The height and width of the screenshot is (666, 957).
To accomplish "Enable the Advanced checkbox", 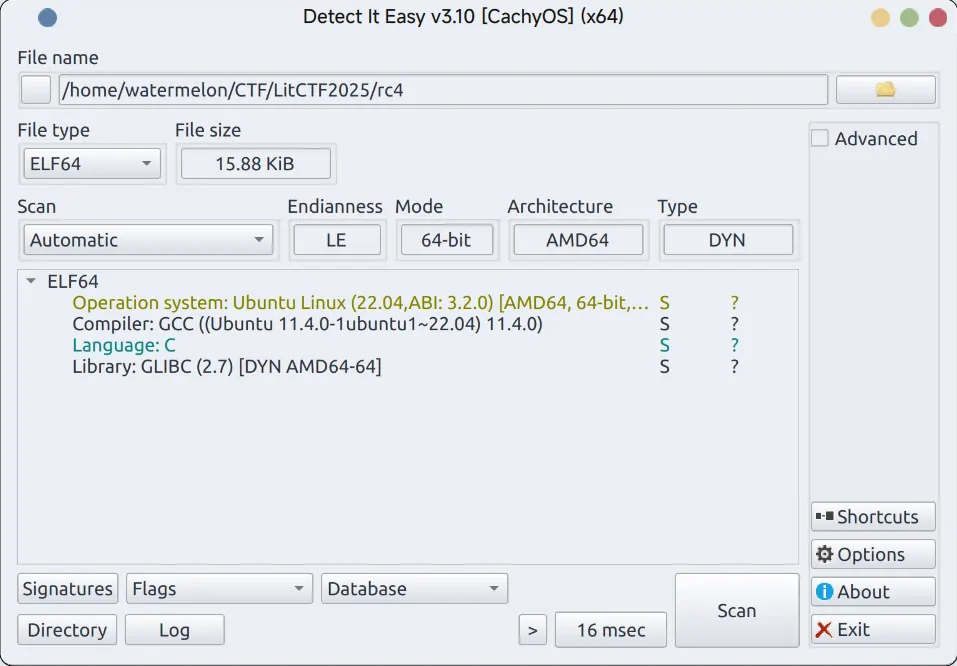I will point(820,139).
